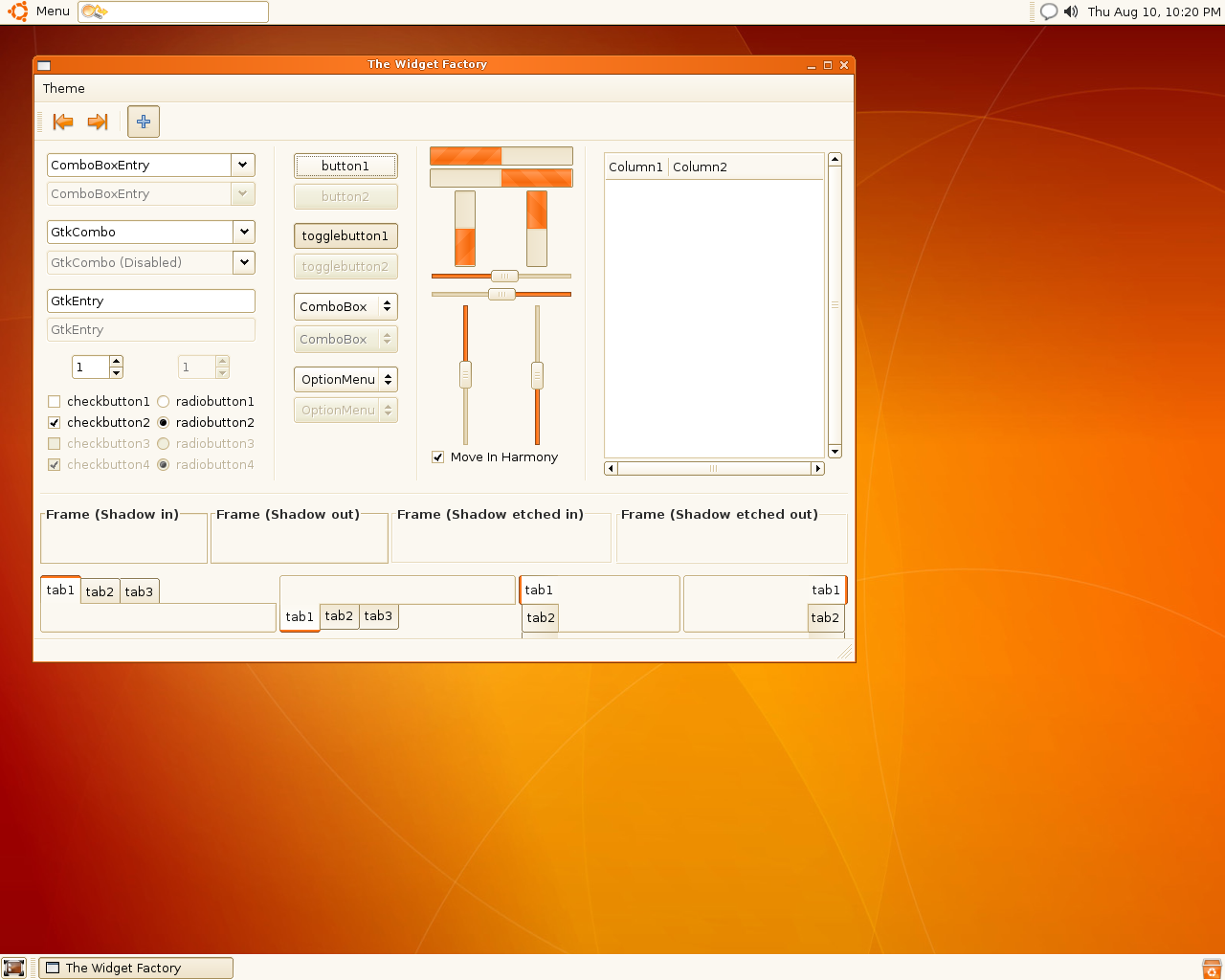
Task: Click the "Frame (Shadow in)" label
Action: point(113,515)
